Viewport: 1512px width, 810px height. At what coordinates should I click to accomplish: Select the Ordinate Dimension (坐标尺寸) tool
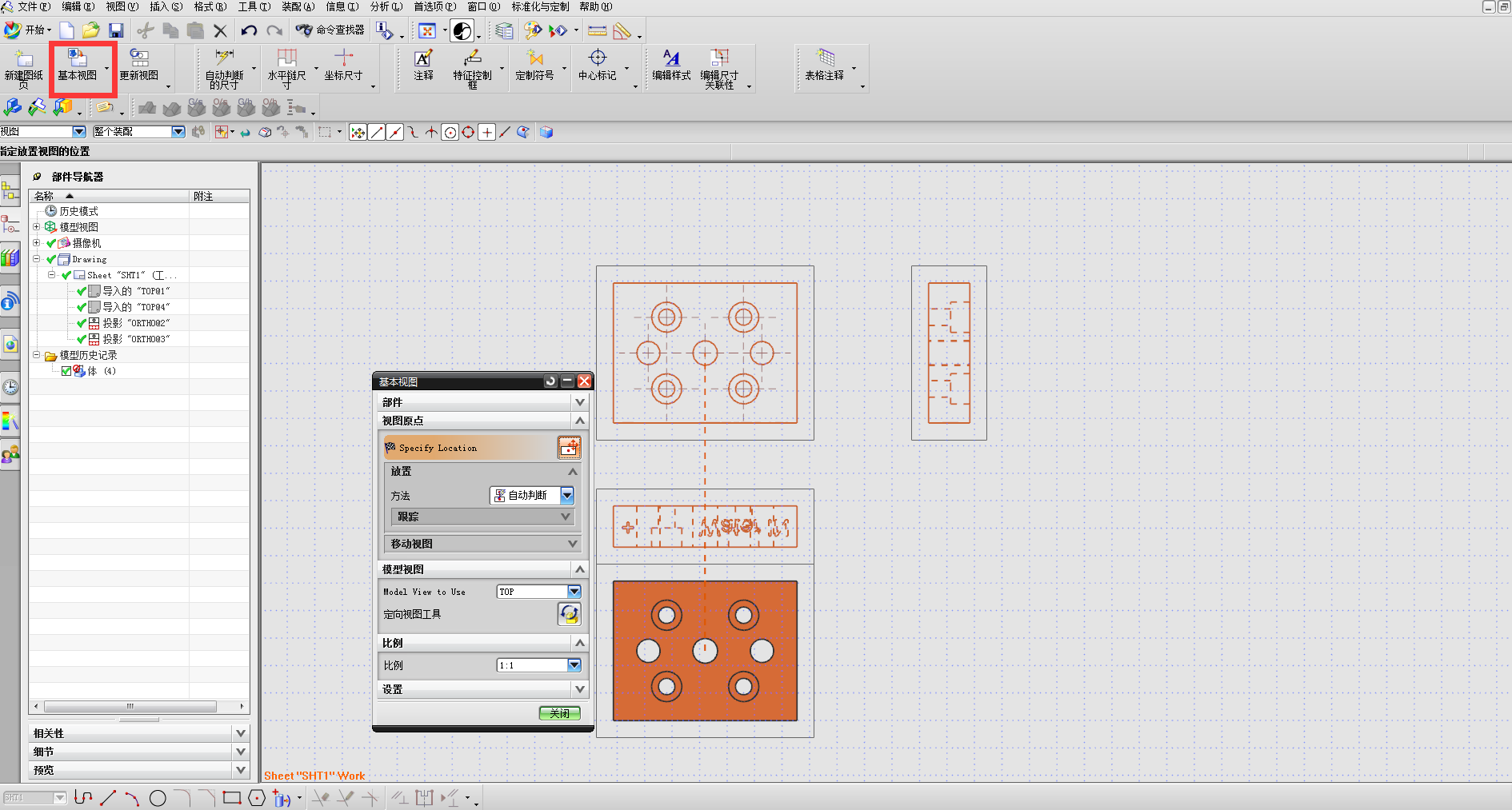(x=343, y=65)
